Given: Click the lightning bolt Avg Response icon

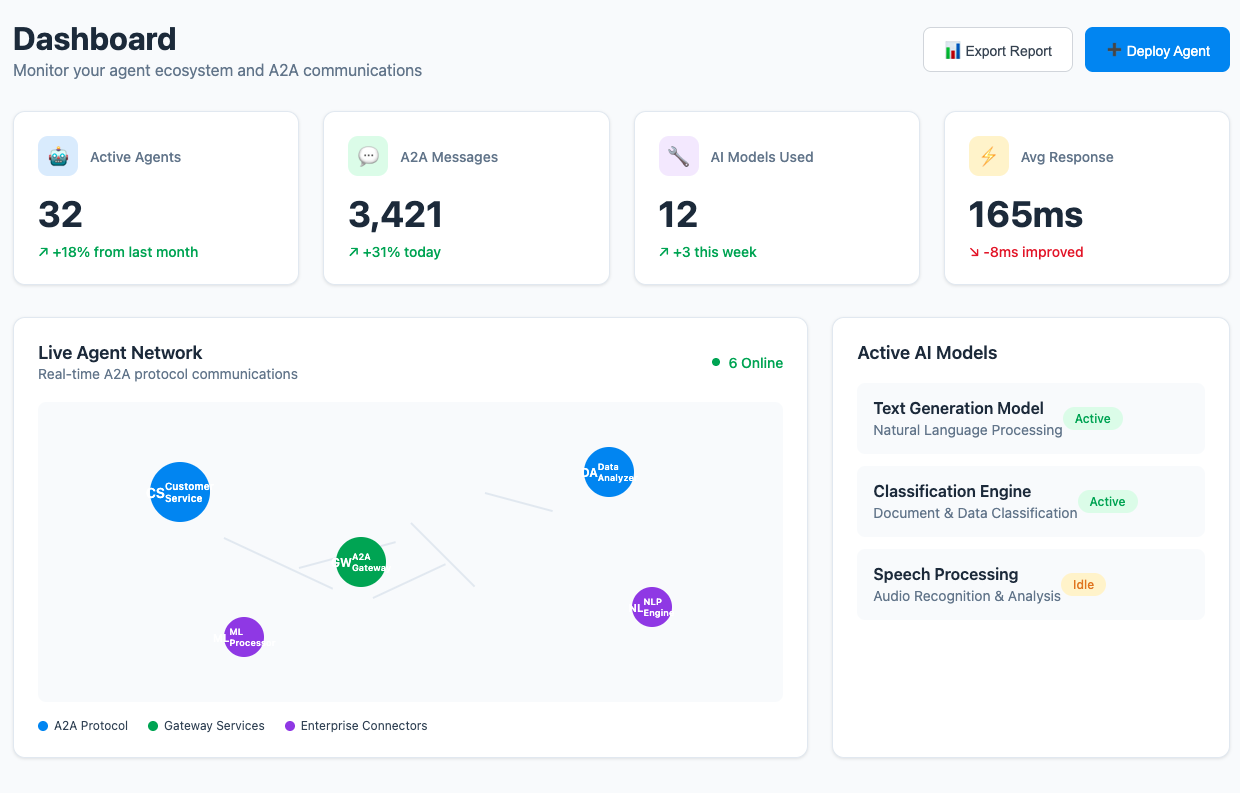Looking at the screenshot, I should tap(988, 157).
